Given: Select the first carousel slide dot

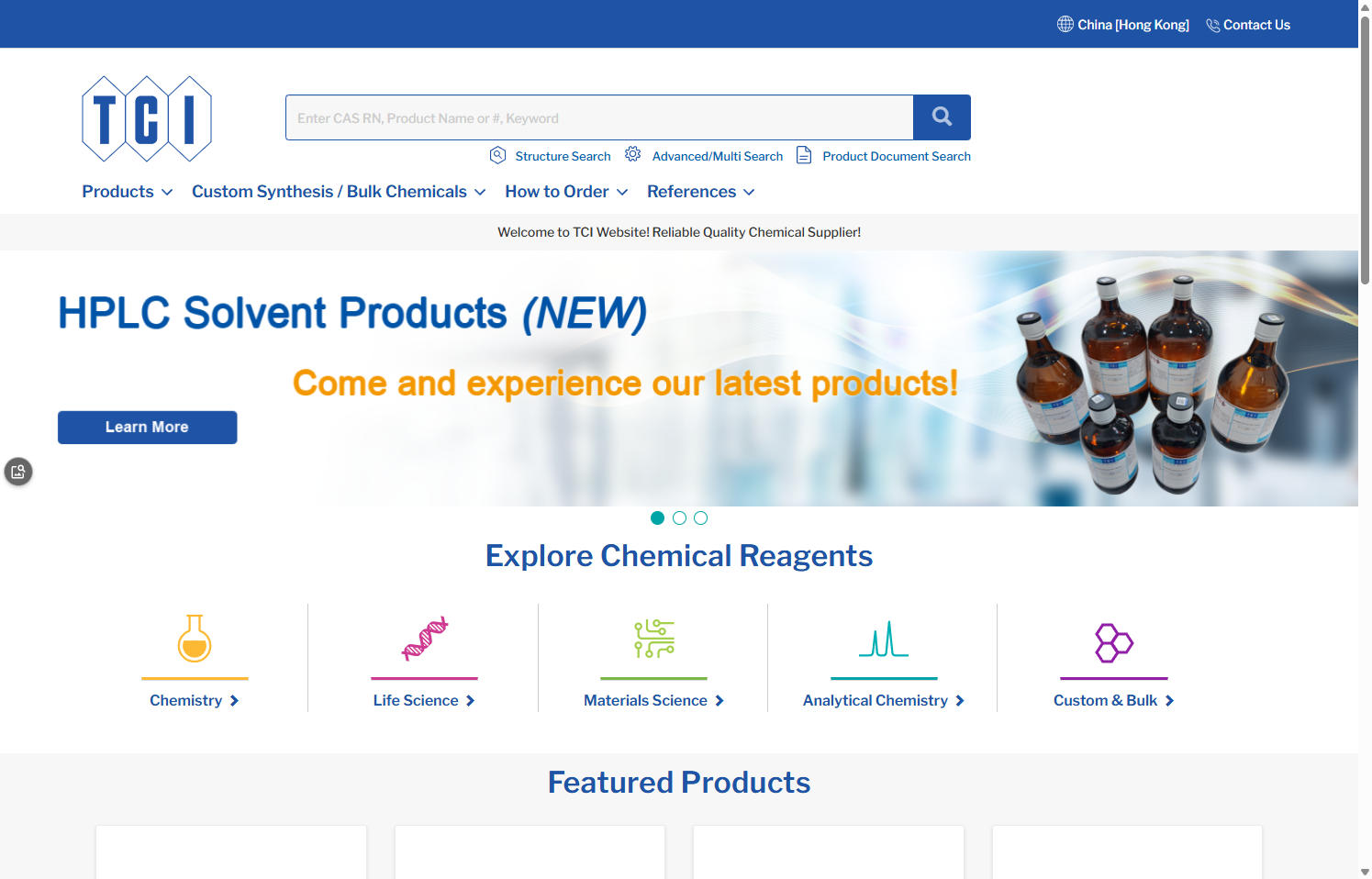Looking at the screenshot, I should tap(657, 518).
